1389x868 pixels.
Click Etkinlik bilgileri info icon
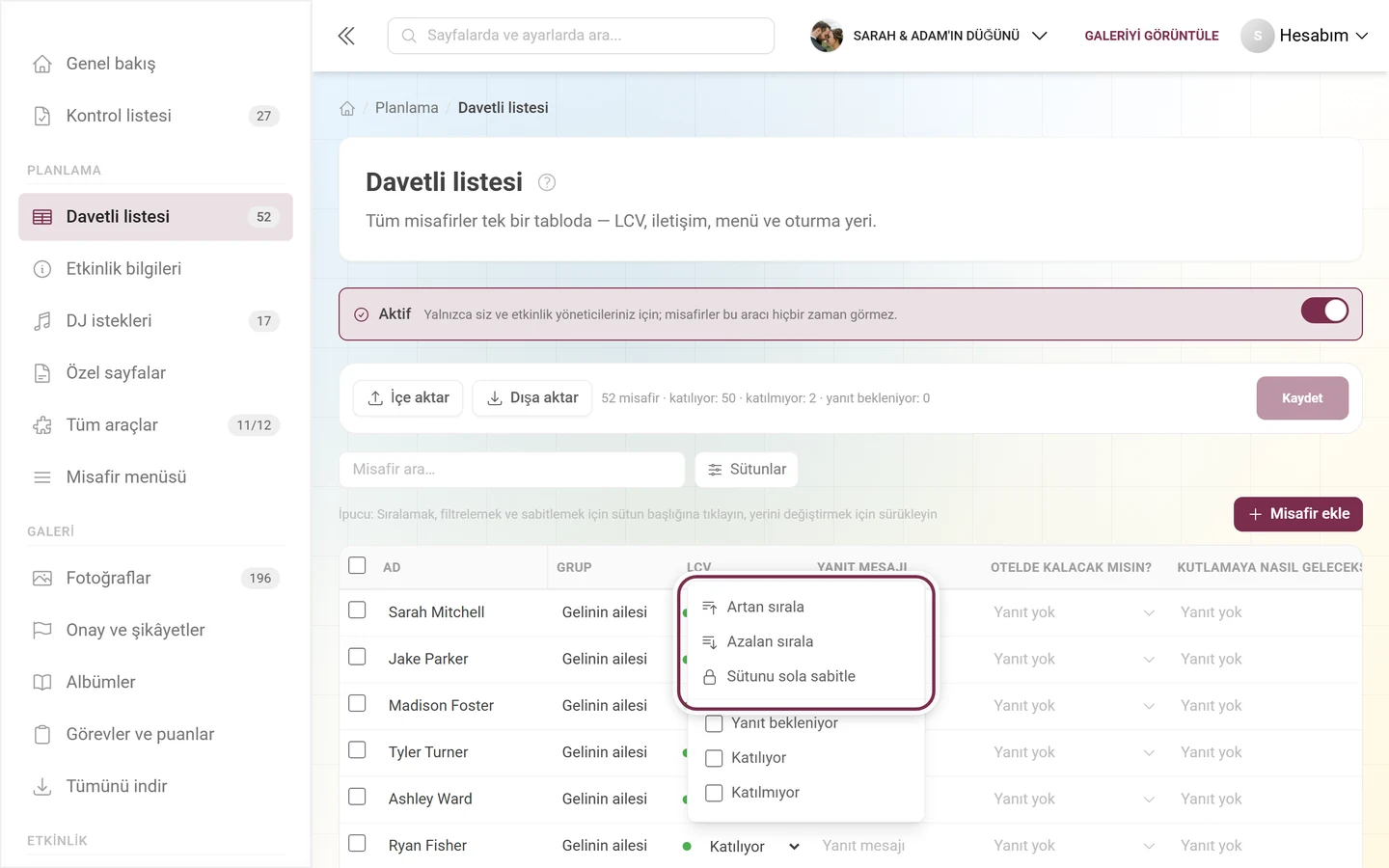pyautogui.click(x=42, y=269)
